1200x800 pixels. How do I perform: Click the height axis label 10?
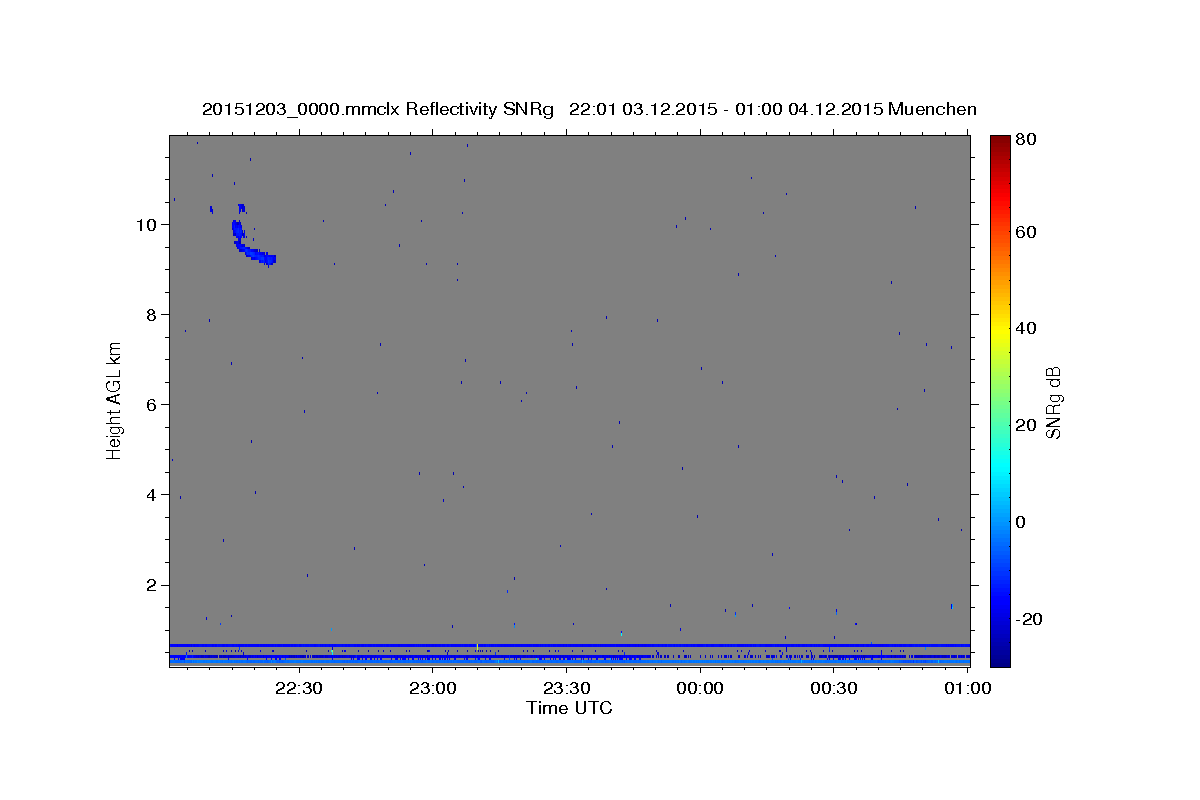(146, 224)
